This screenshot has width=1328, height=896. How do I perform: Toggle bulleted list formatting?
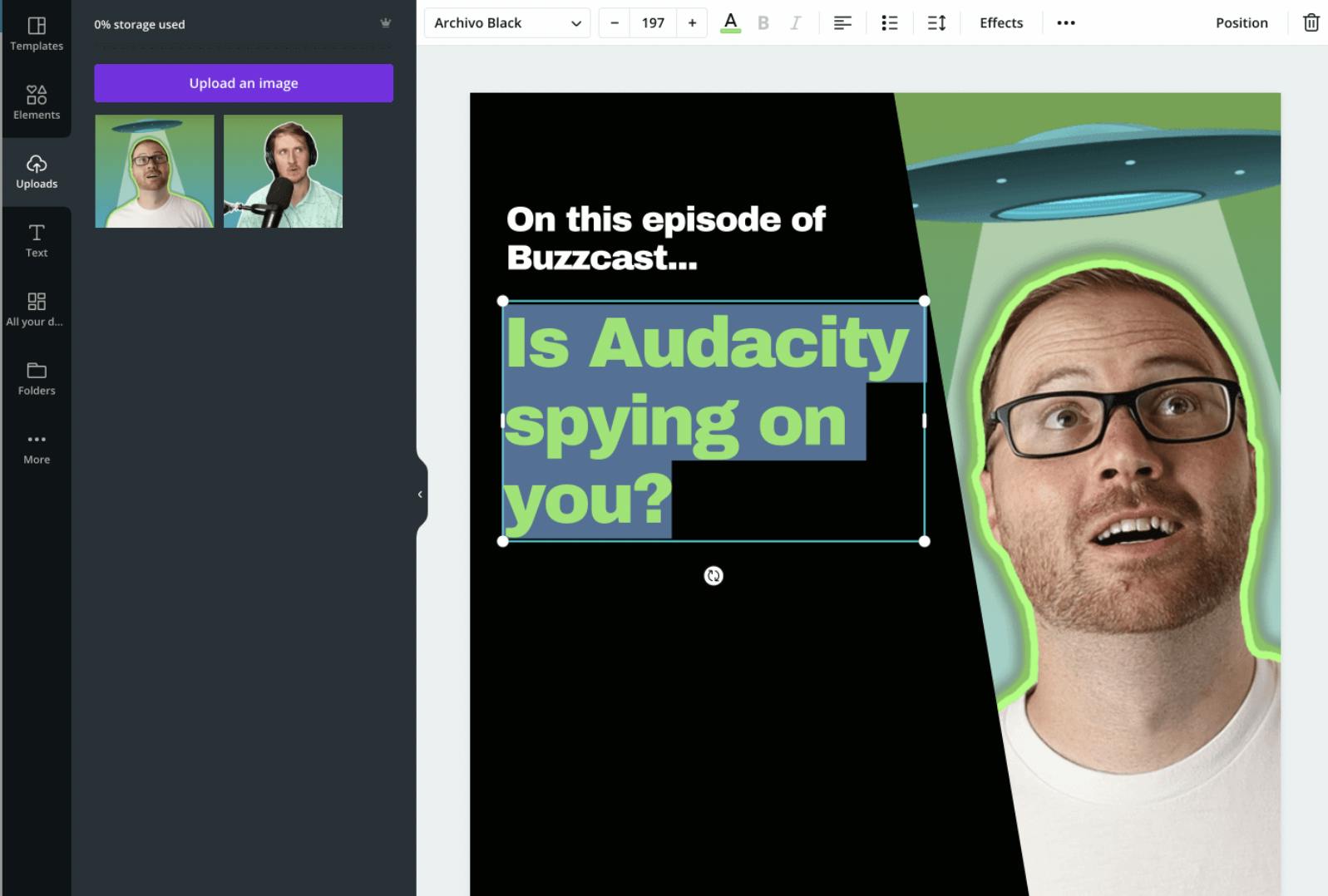pos(889,23)
